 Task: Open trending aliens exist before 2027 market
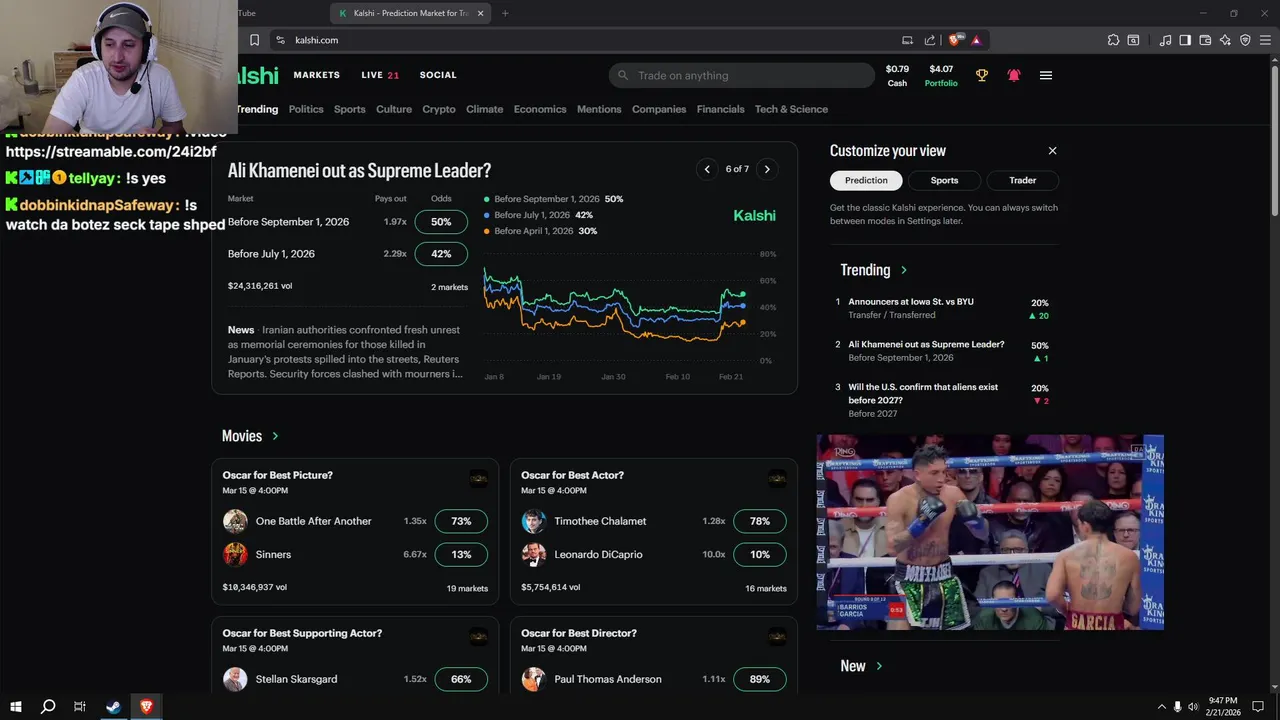tap(923, 393)
